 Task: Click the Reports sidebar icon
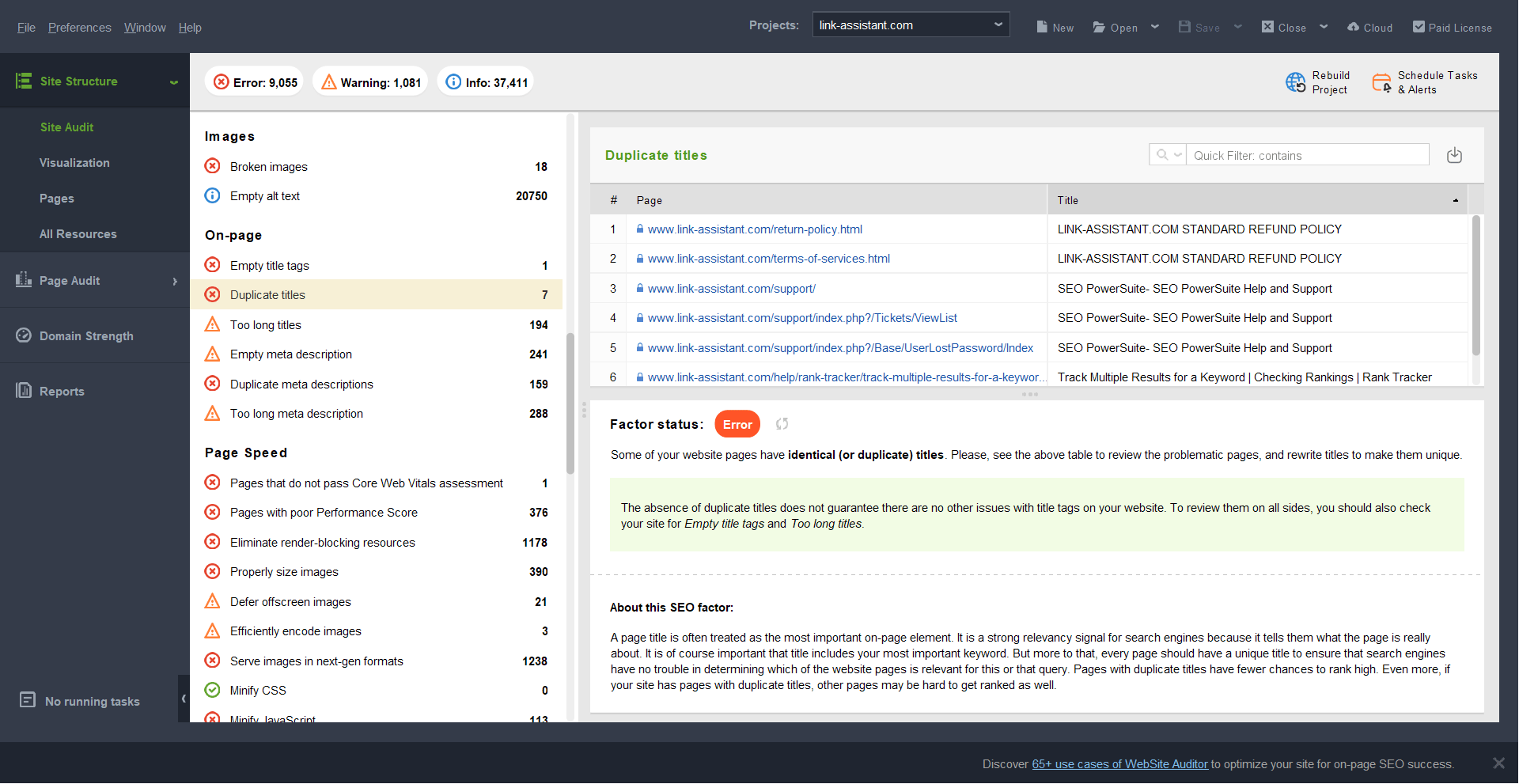24,390
